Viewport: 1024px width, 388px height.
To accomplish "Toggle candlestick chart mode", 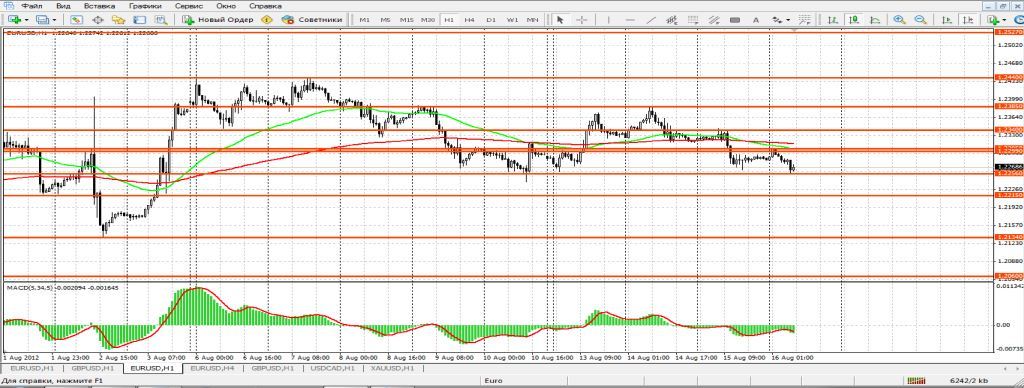I will pos(854,20).
